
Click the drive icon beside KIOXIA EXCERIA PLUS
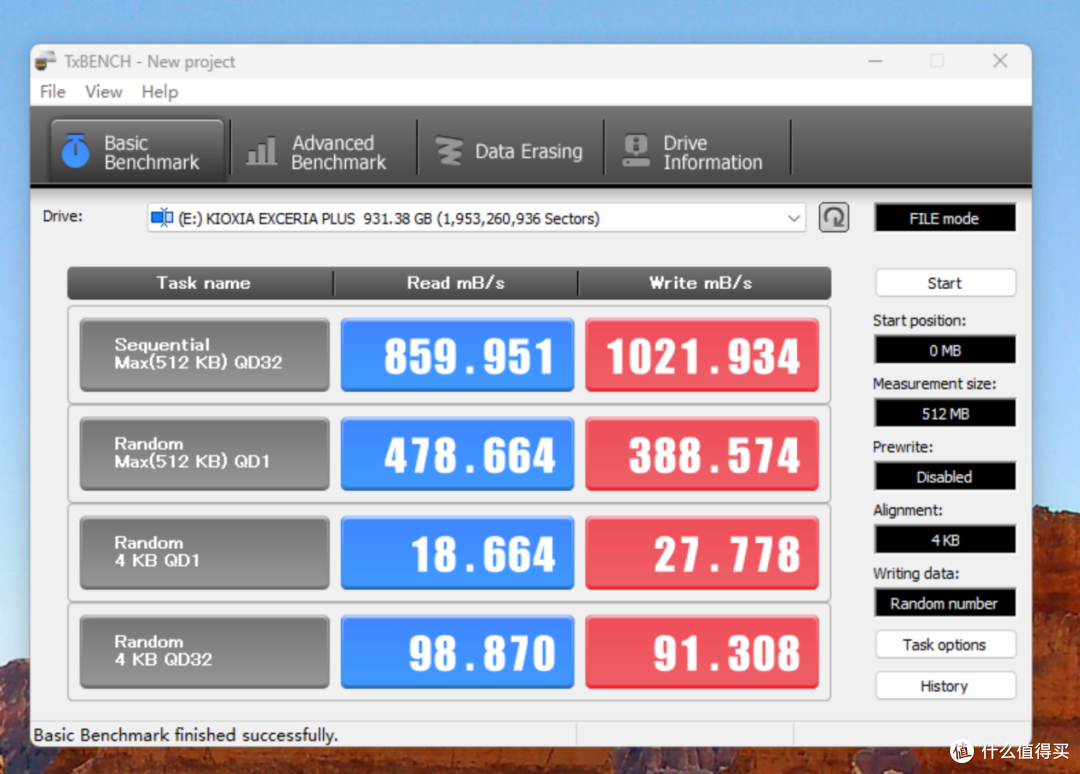(x=163, y=218)
